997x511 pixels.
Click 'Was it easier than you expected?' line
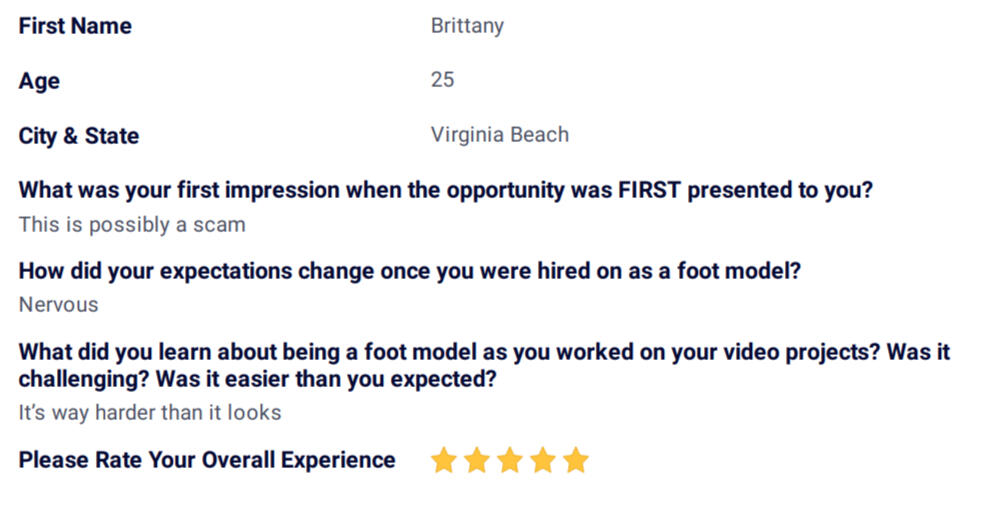[x=326, y=379]
